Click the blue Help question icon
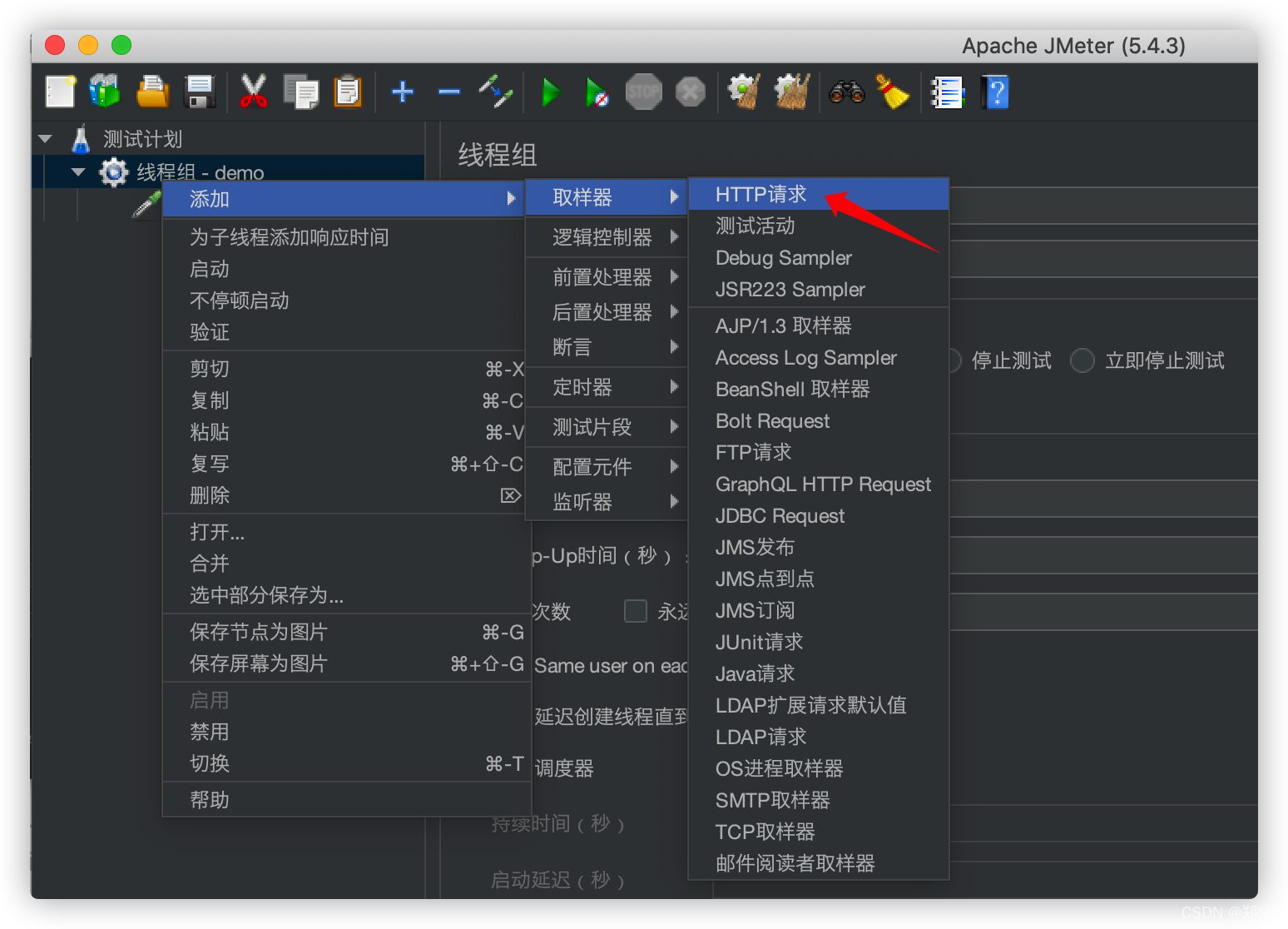This screenshot has width=1288, height=929. [995, 92]
